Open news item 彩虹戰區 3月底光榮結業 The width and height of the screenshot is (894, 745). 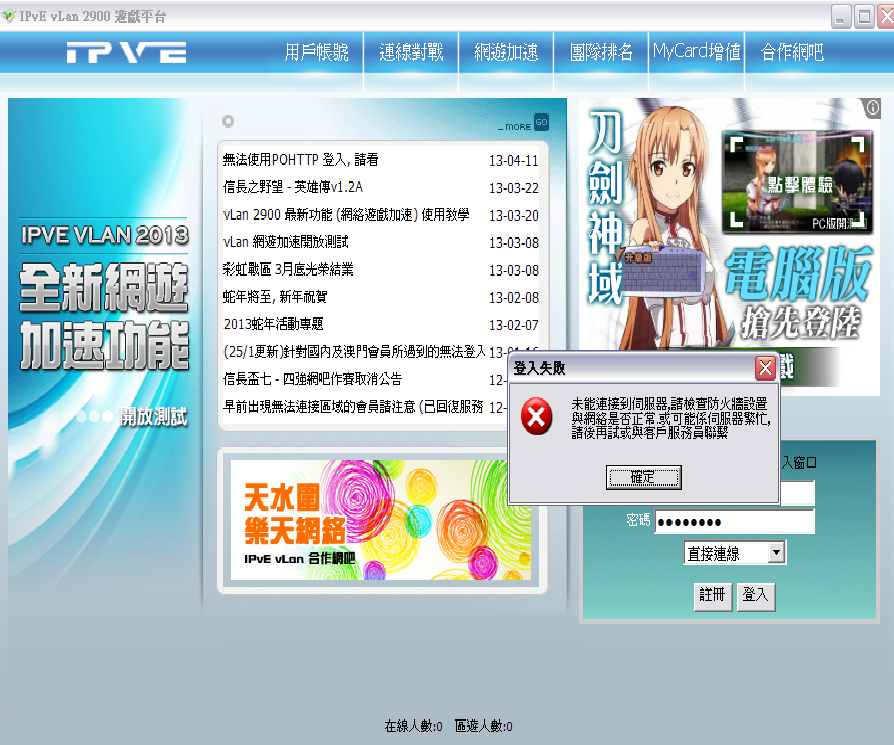click(x=287, y=269)
